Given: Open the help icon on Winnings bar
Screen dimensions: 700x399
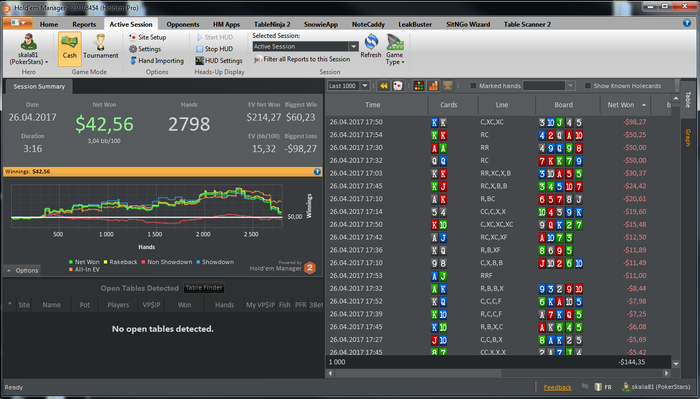Looking at the screenshot, I should point(317,171).
